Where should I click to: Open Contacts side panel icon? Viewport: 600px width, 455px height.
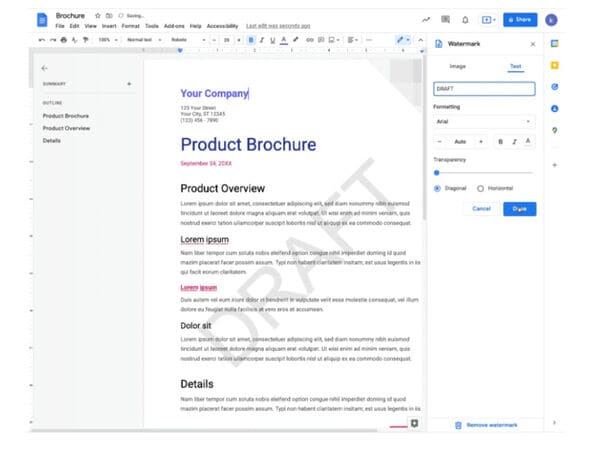point(554,109)
